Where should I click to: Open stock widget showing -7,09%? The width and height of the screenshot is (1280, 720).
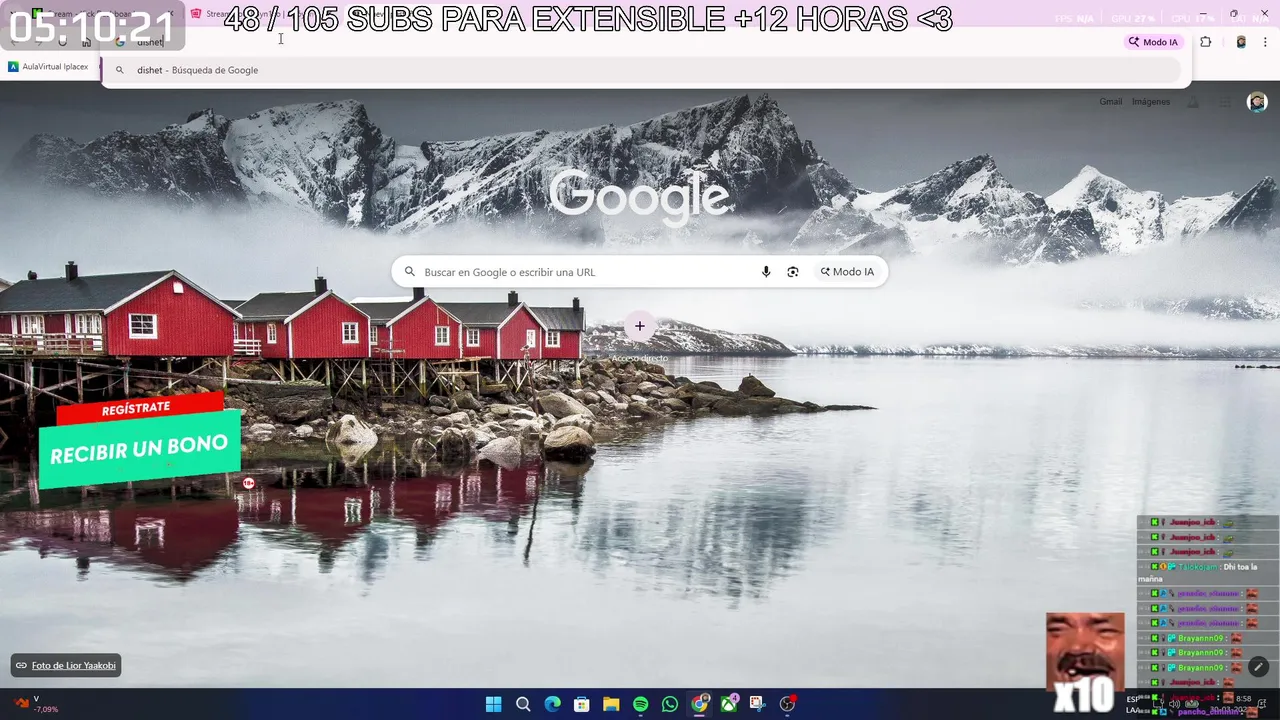(x=35, y=704)
